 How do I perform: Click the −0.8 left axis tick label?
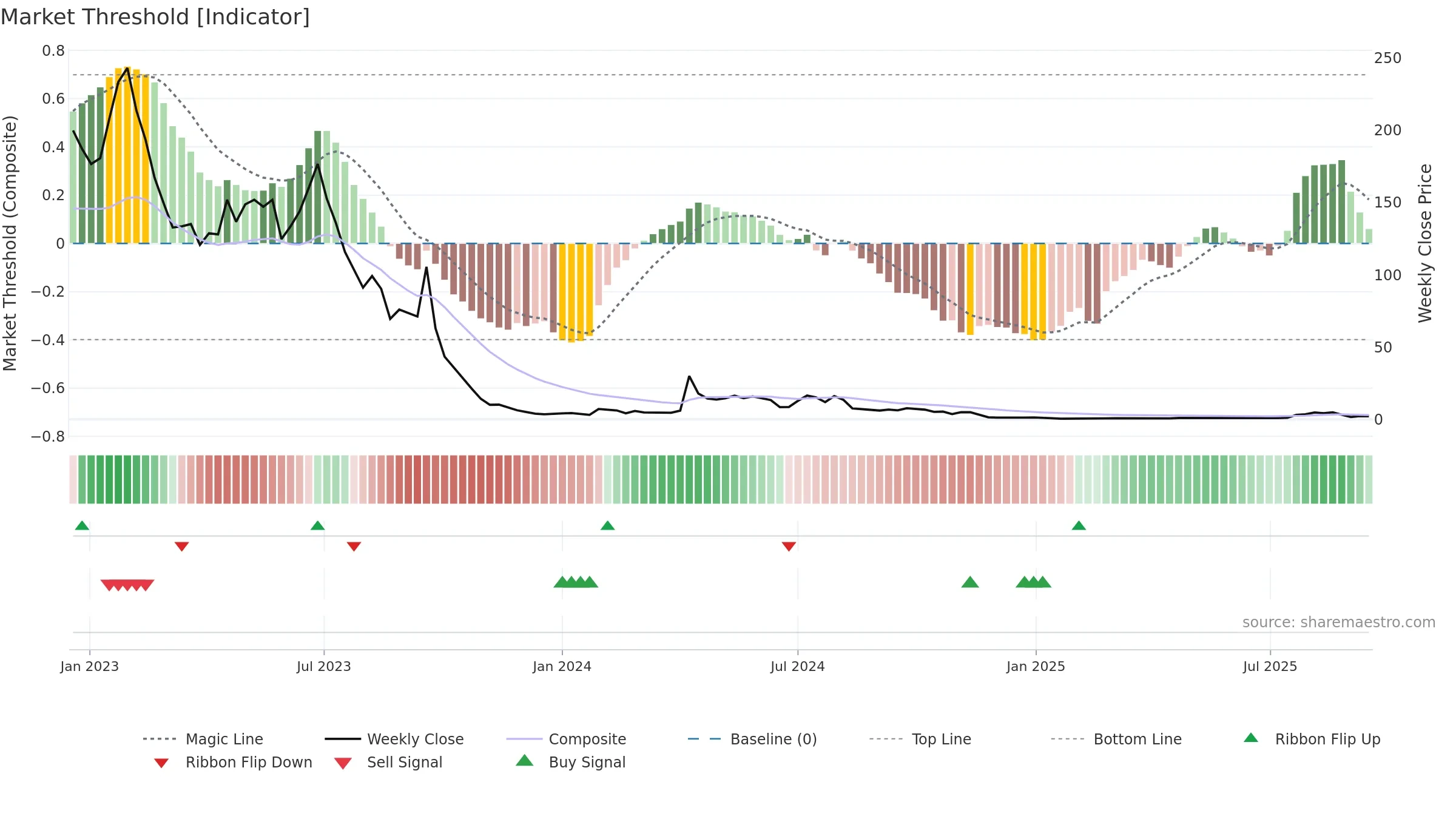(x=48, y=437)
